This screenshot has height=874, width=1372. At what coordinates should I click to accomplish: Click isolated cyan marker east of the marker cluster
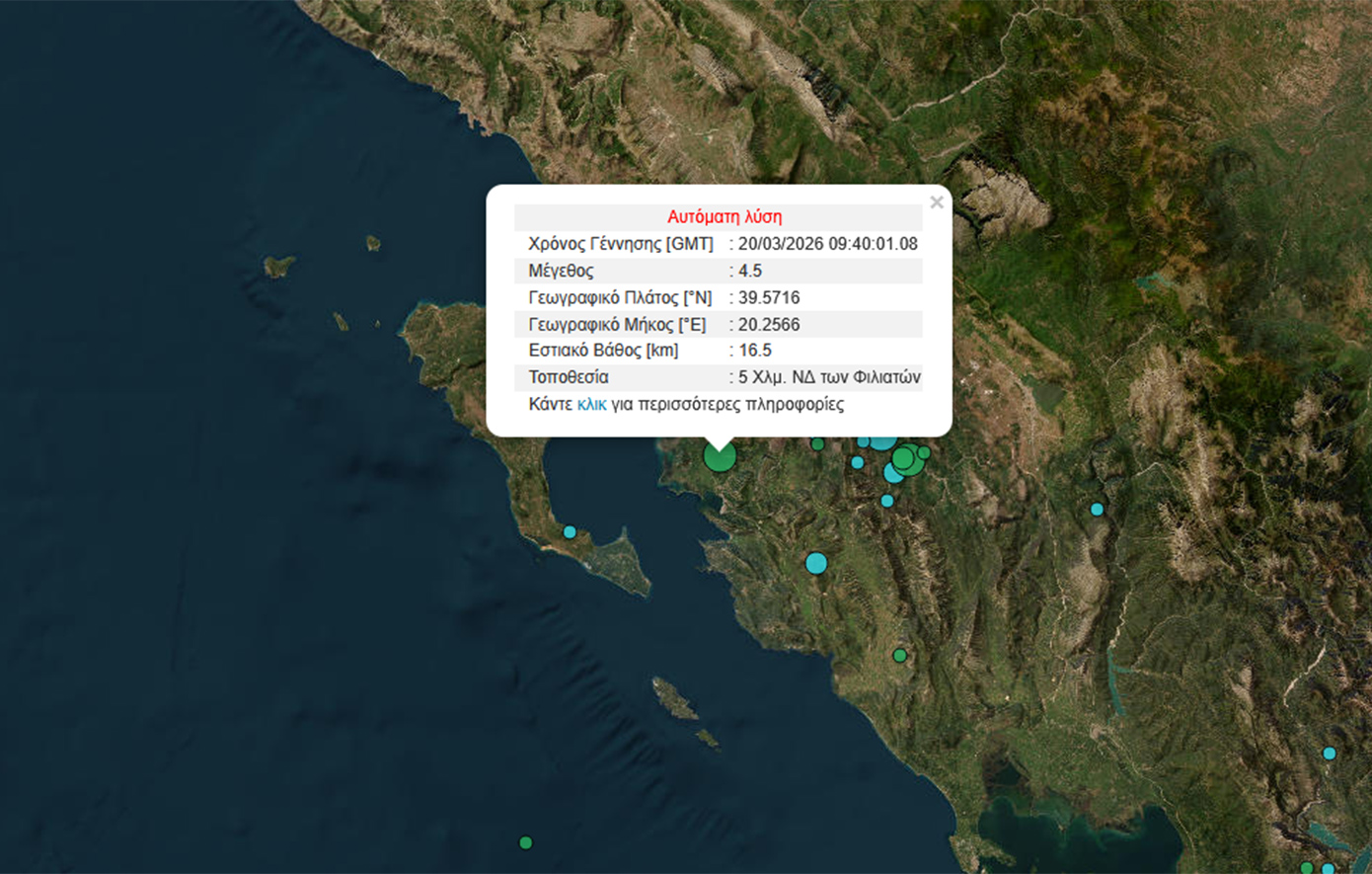coord(1097,510)
